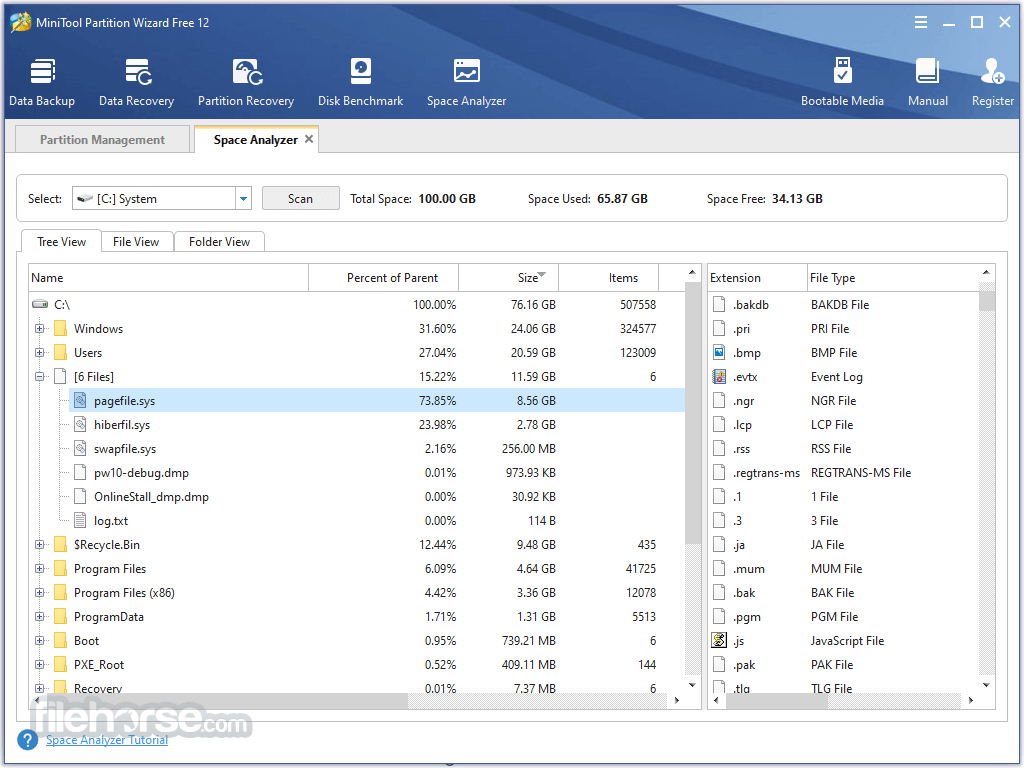Expand the Windows folder node
The width and height of the screenshot is (1024, 768).
39,328
